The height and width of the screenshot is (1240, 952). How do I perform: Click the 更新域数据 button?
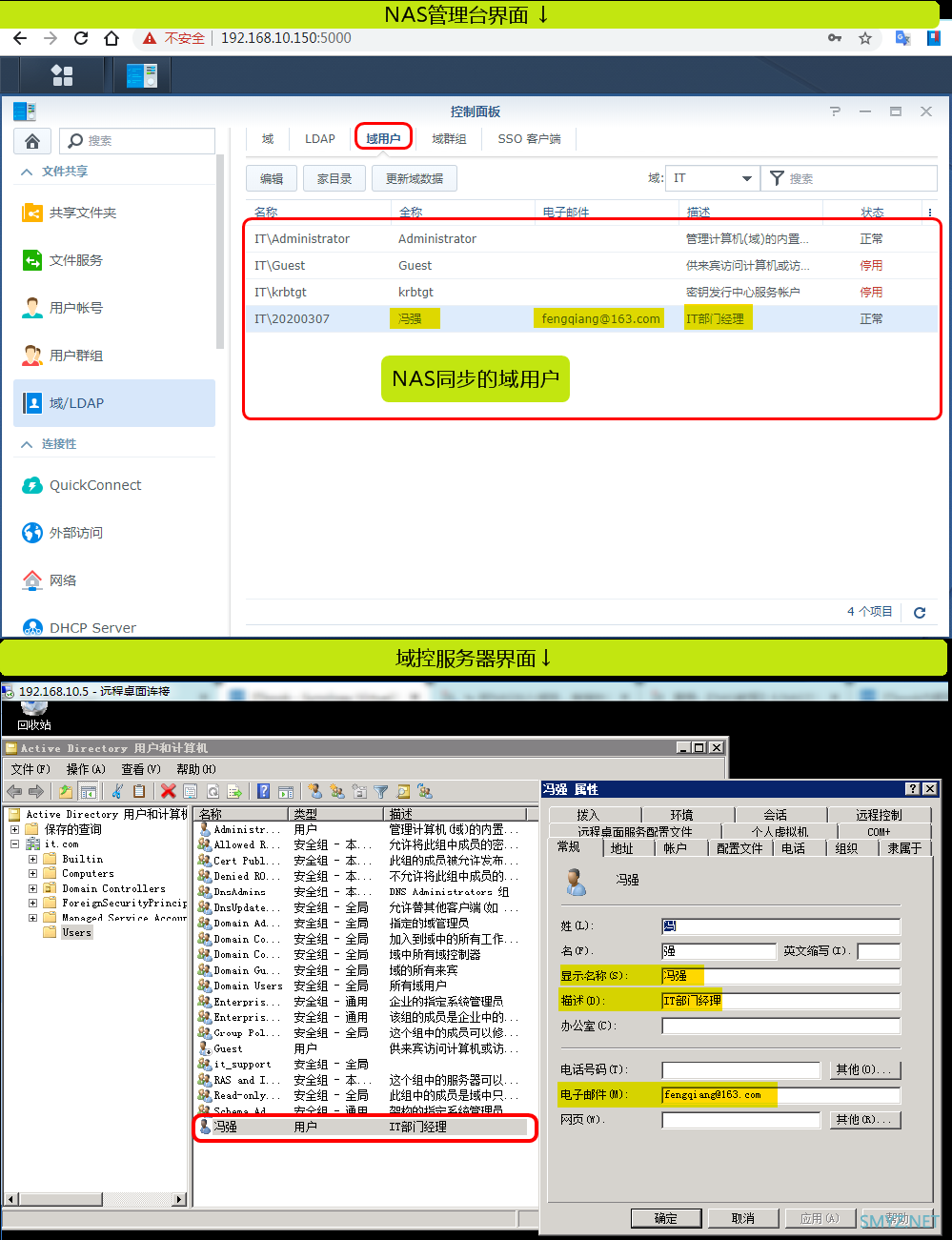pyautogui.click(x=415, y=178)
